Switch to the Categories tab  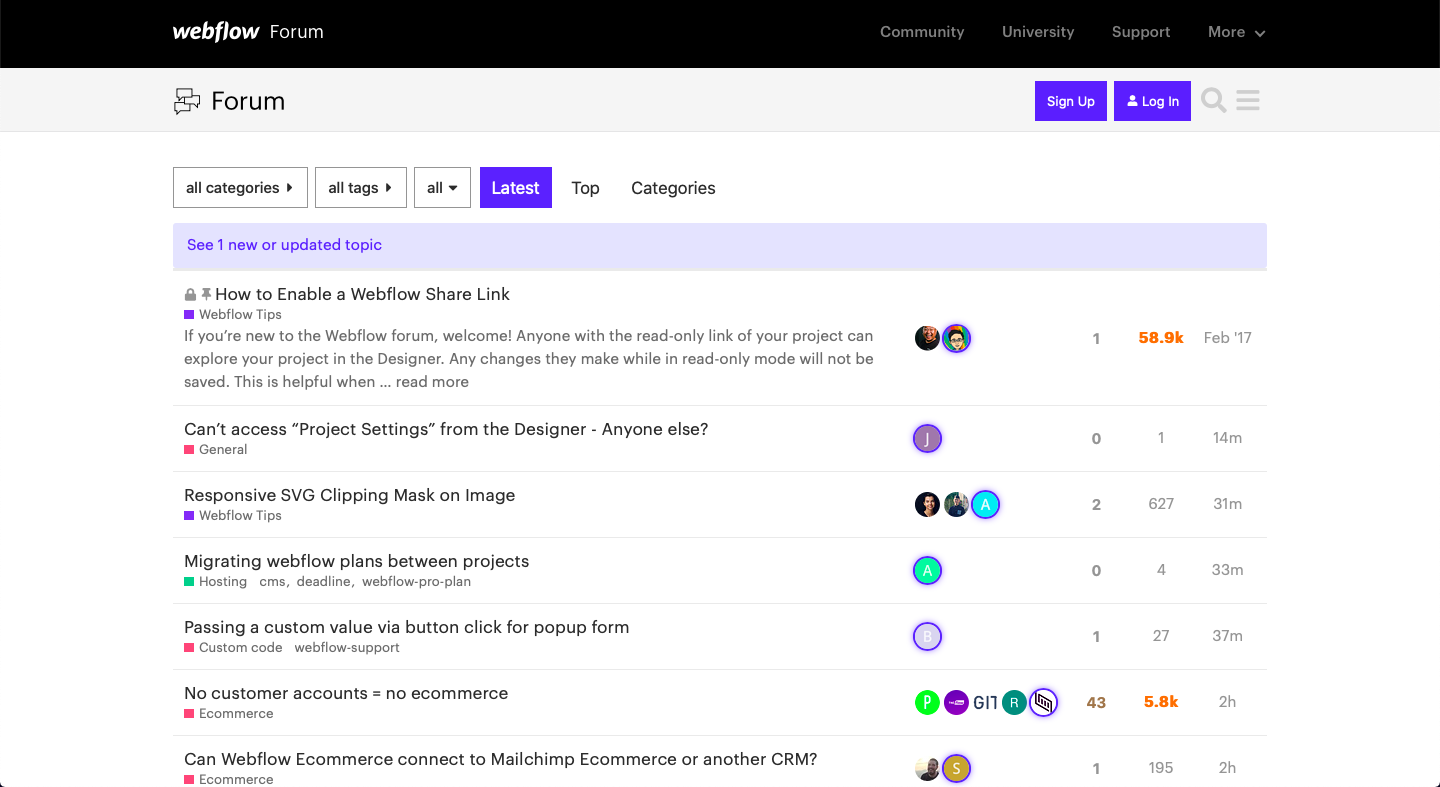[x=673, y=188]
